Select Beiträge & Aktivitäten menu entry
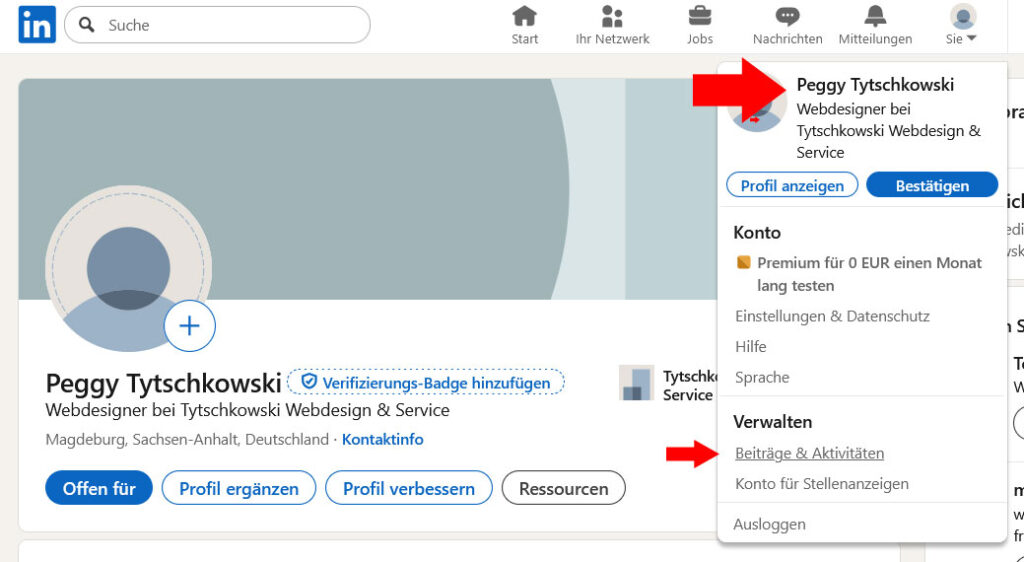1024x562 pixels. [809, 453]
